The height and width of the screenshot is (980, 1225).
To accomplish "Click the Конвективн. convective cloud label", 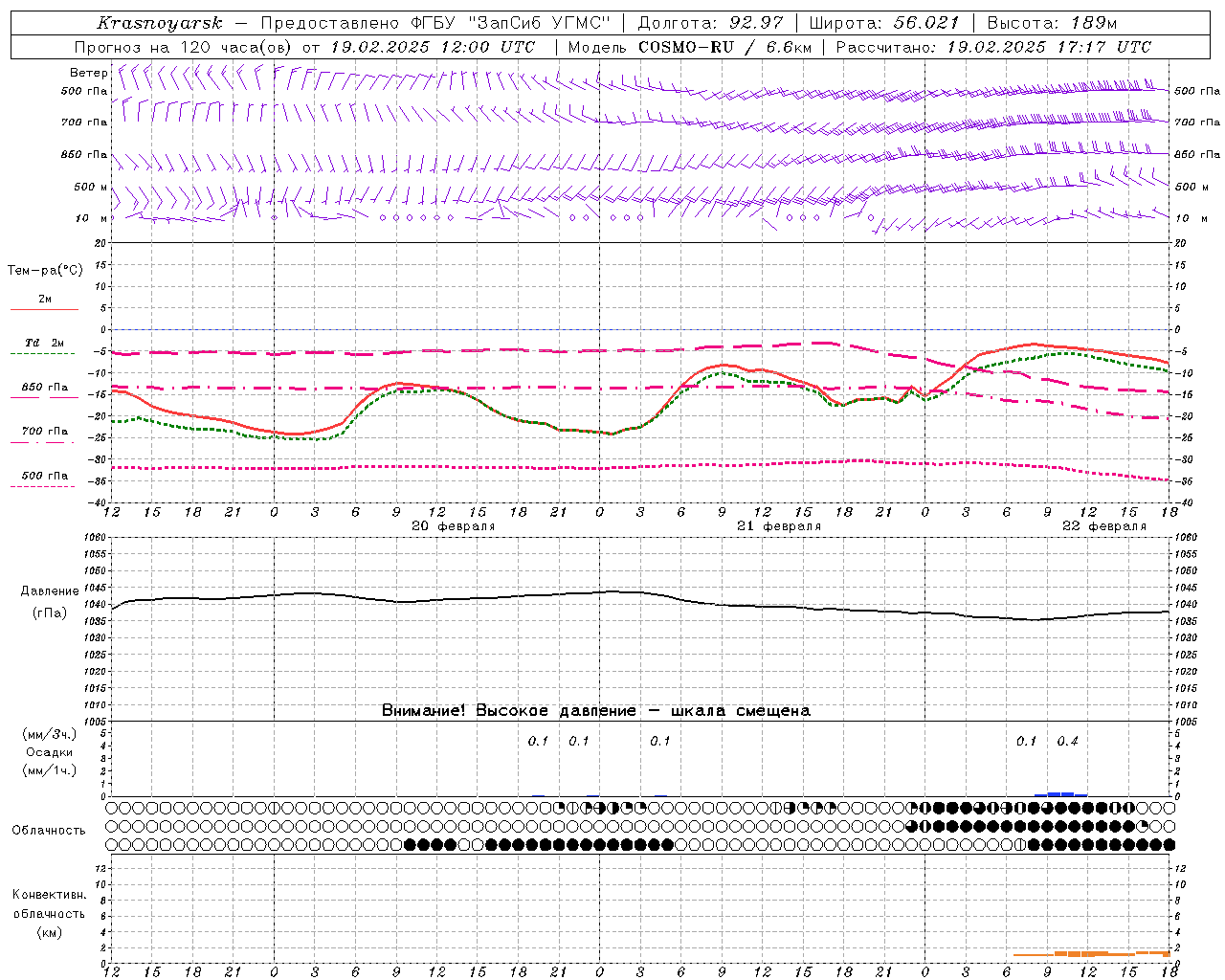I will point(49,895).
